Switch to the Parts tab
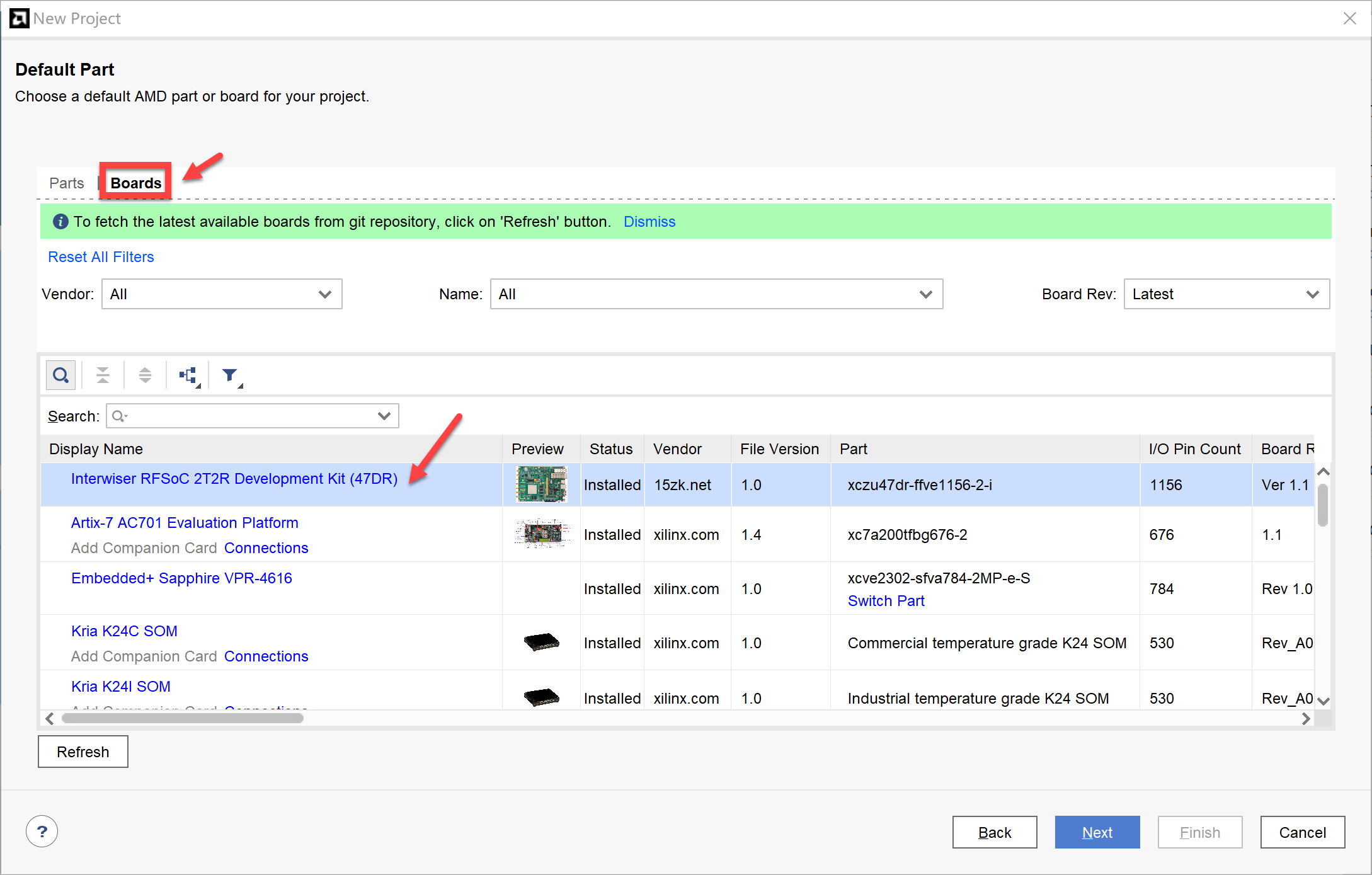 pos(67,183)
